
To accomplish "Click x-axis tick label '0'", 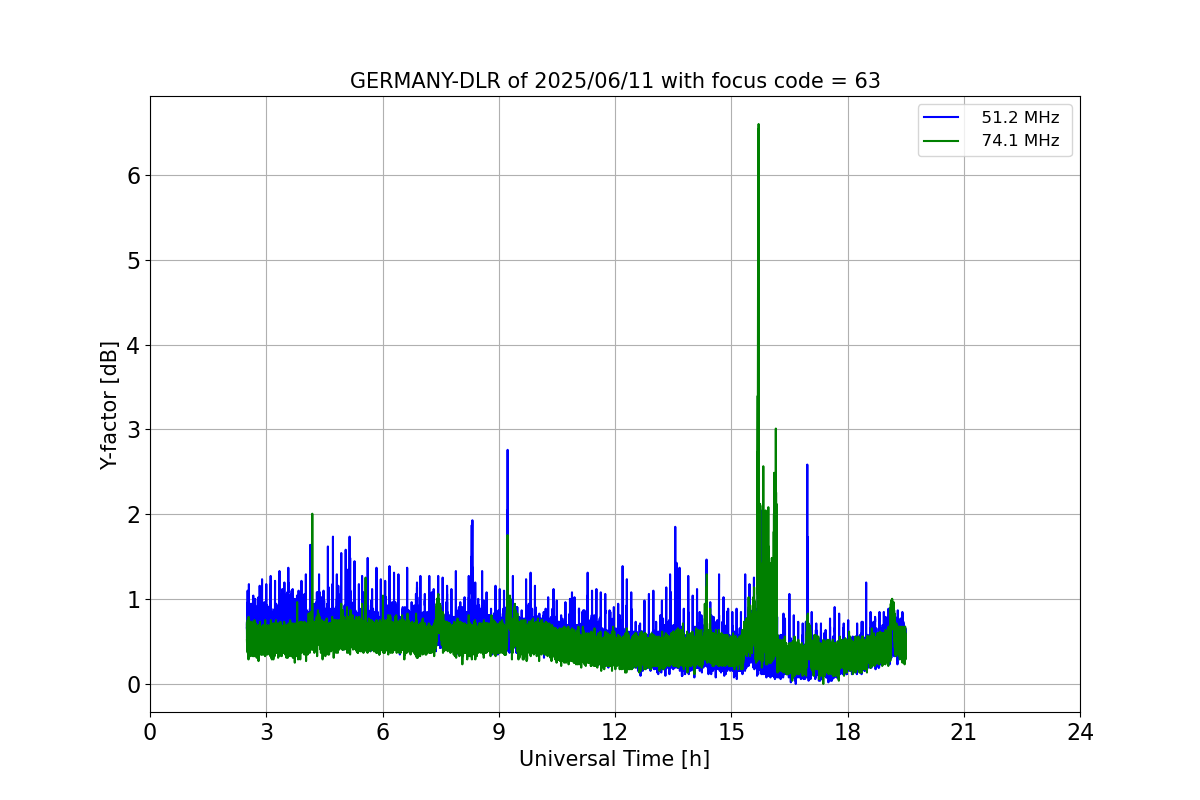I will pyautogui.click(x=150, y=732).
